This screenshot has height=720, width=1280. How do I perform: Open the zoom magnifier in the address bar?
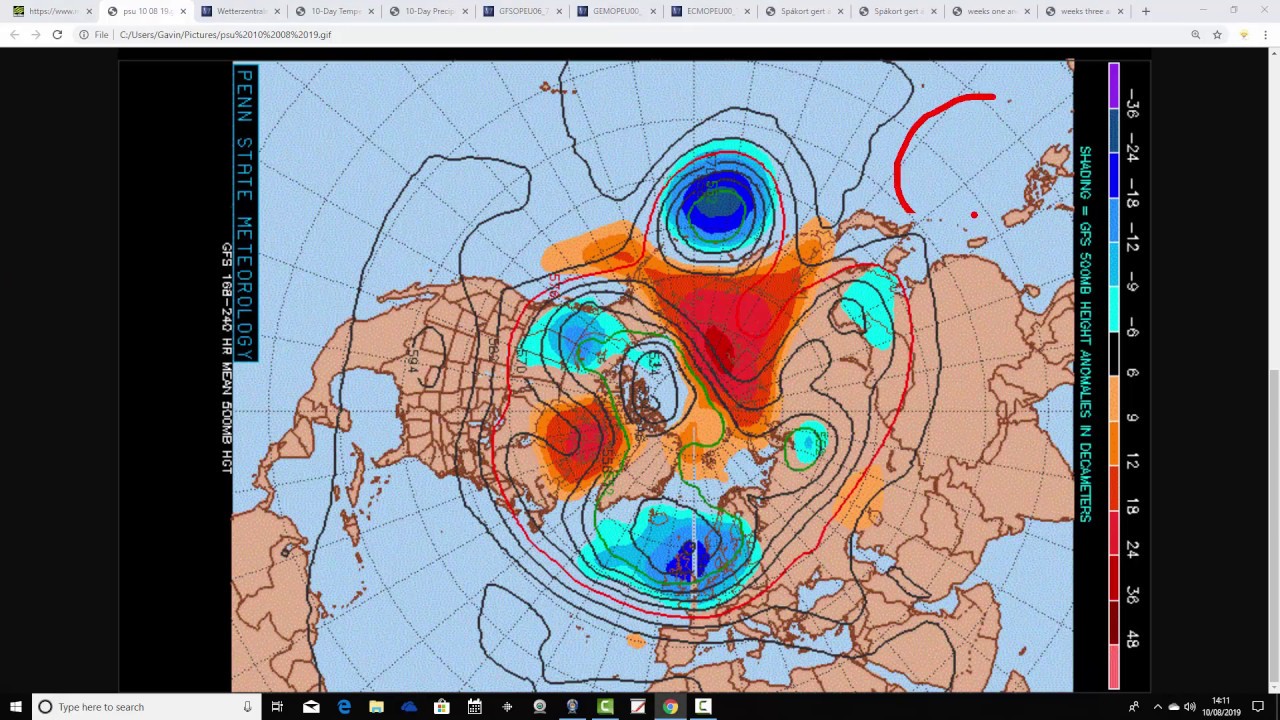(x=1195, y=34)
